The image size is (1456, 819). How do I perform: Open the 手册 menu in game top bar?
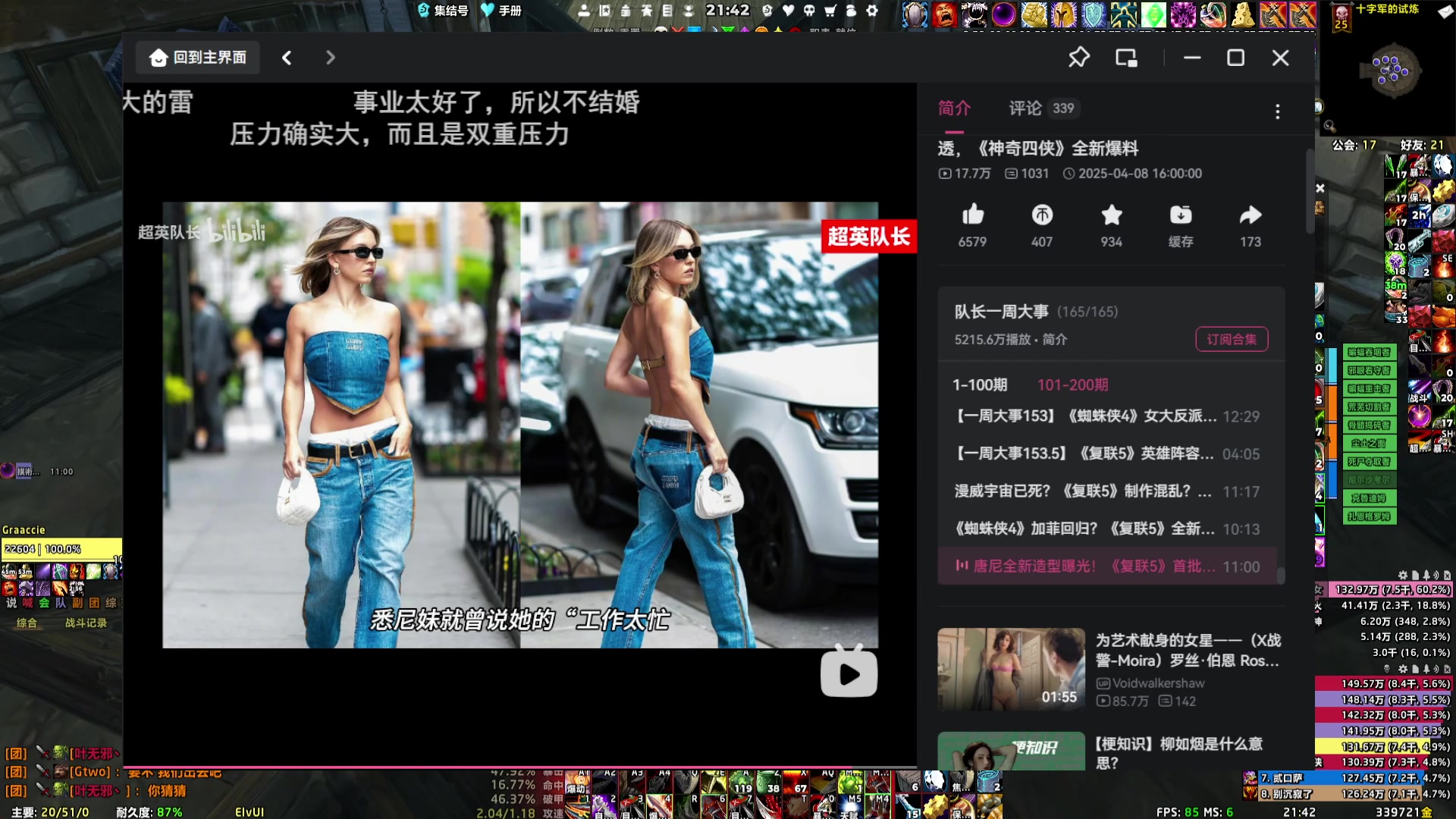click(x=502, y=11)
